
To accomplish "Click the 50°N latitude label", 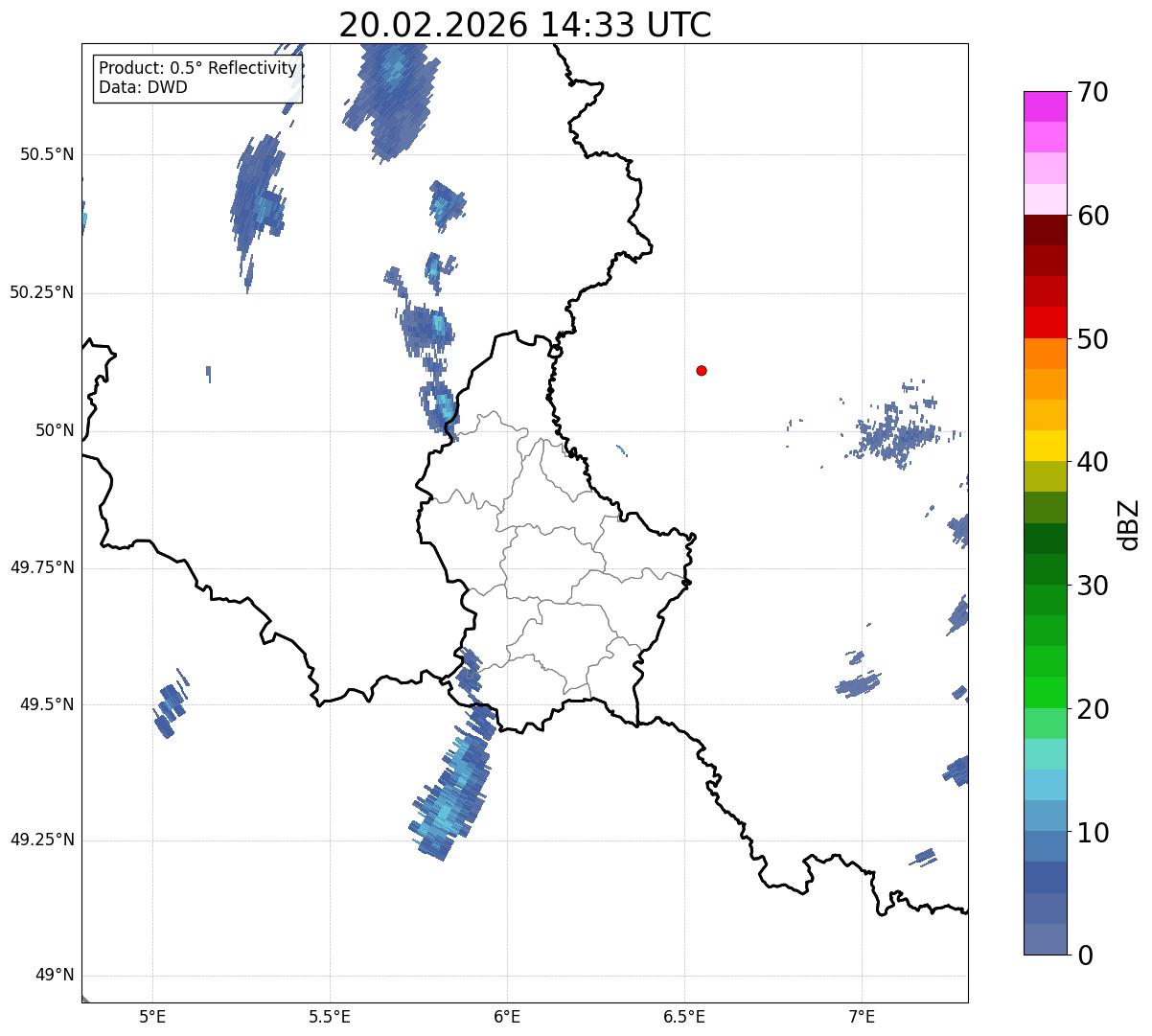I will click(x=55, y=430).
